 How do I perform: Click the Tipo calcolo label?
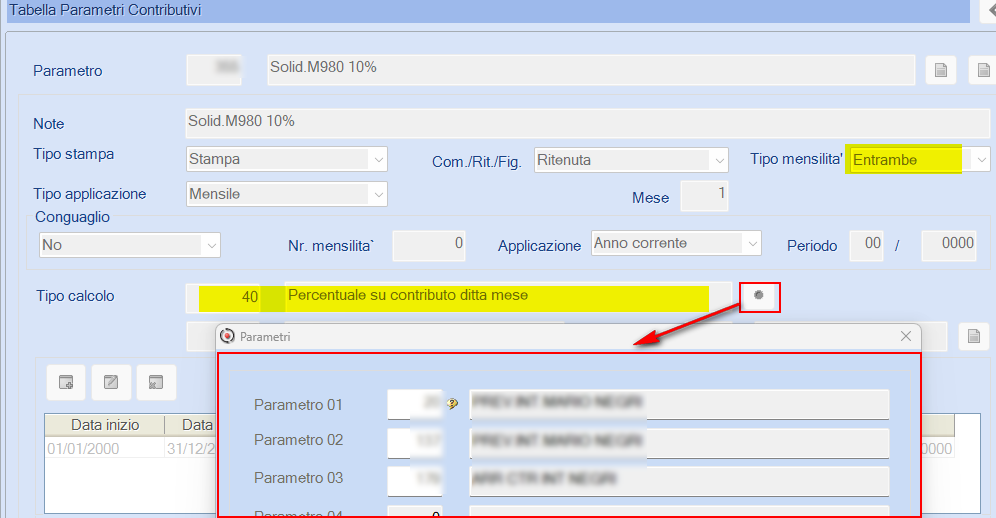tap(75, 296)
